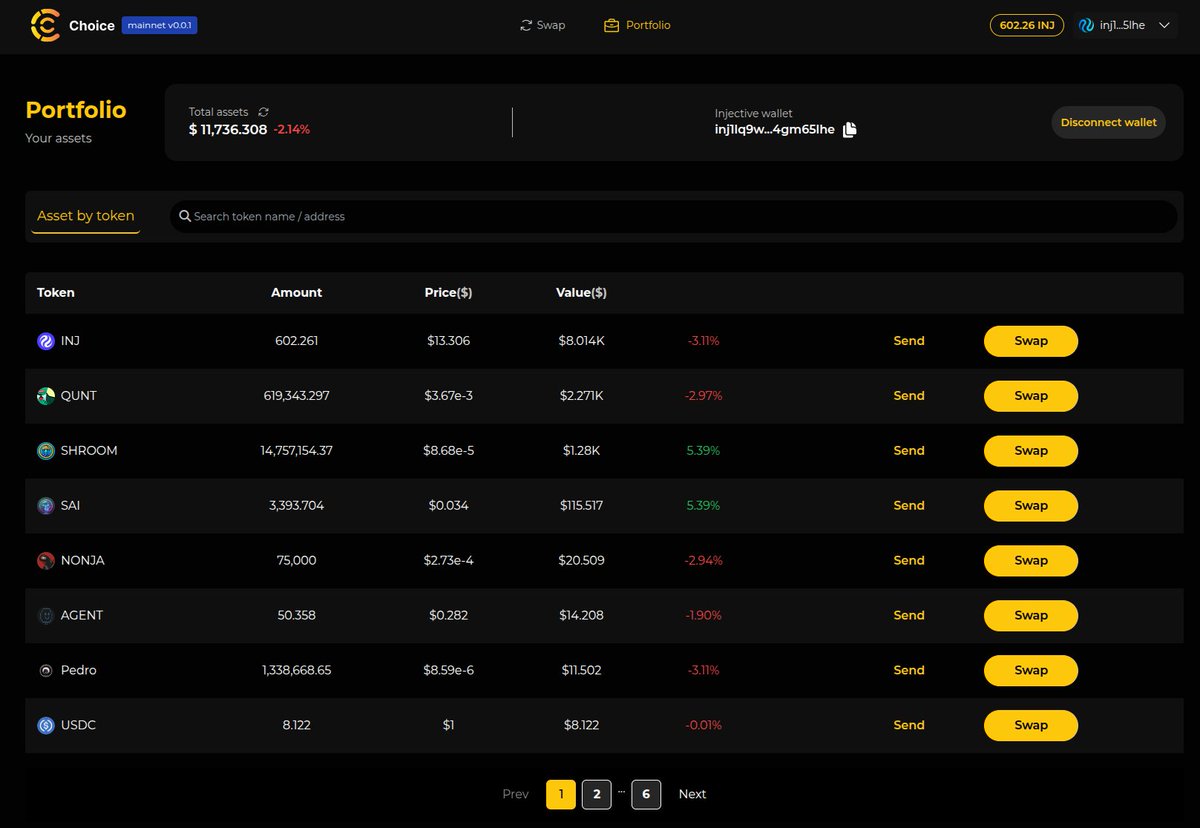1200x828 pixels.
Task: Open the Swap navigation tab
Action: [543, 25]
